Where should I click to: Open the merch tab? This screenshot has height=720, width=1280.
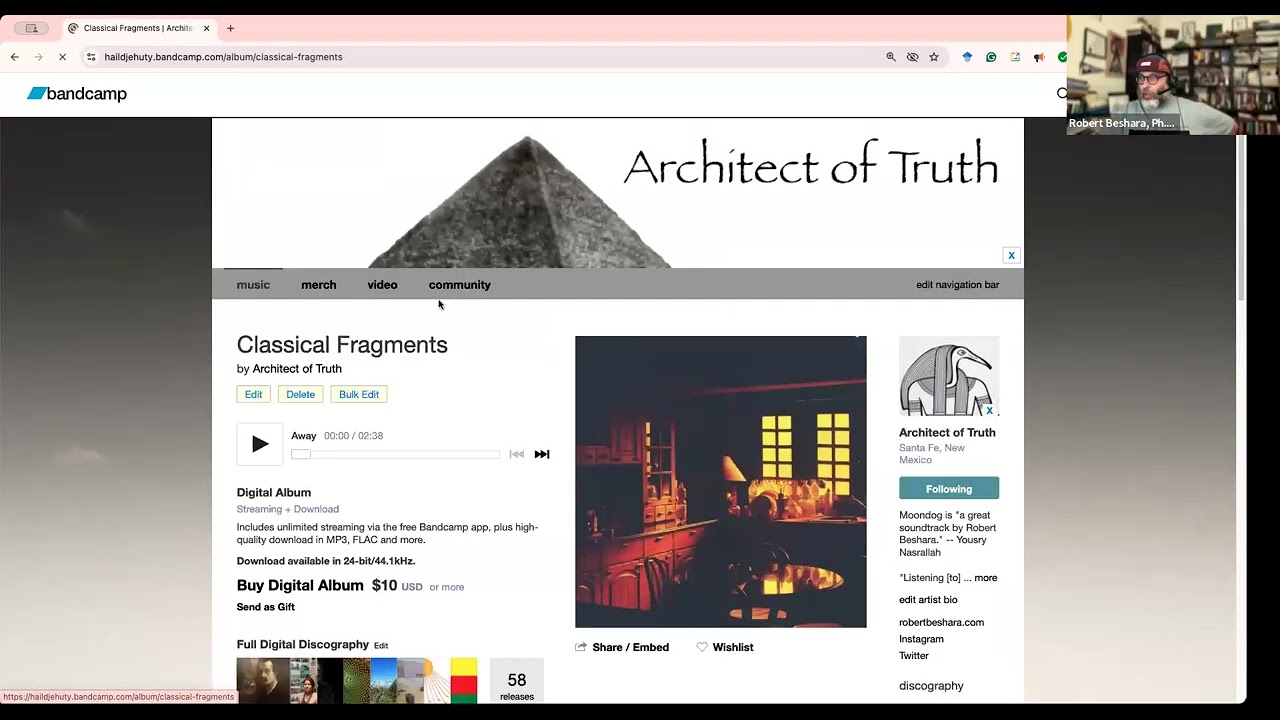point(319,285)
